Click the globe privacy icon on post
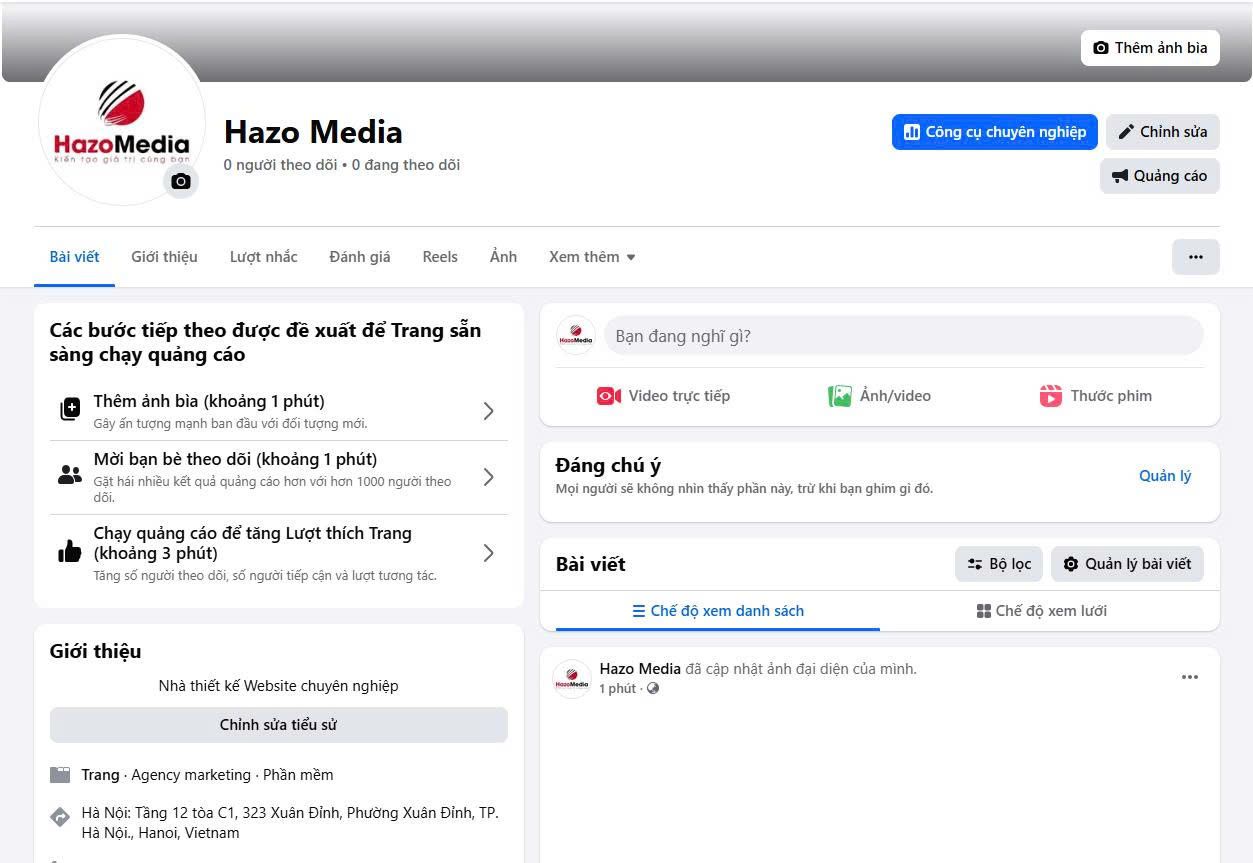 [x=653, y=689]
